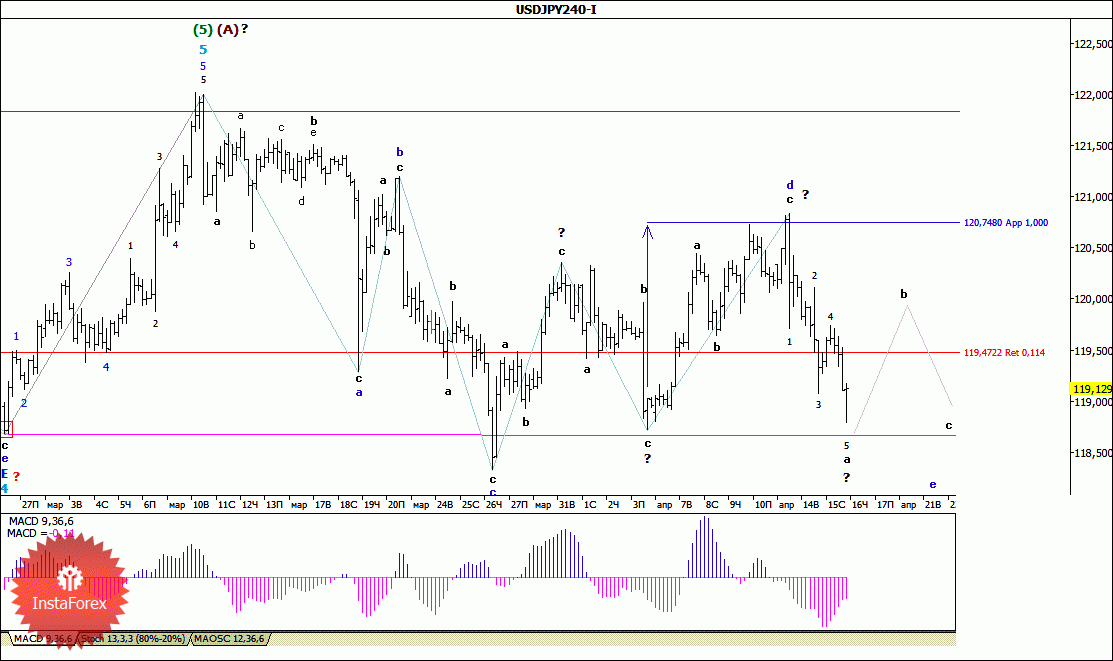This screenshot has width=1113, height=661.
Task: Click the 10В date label on time axis
Action: point(202,505)
